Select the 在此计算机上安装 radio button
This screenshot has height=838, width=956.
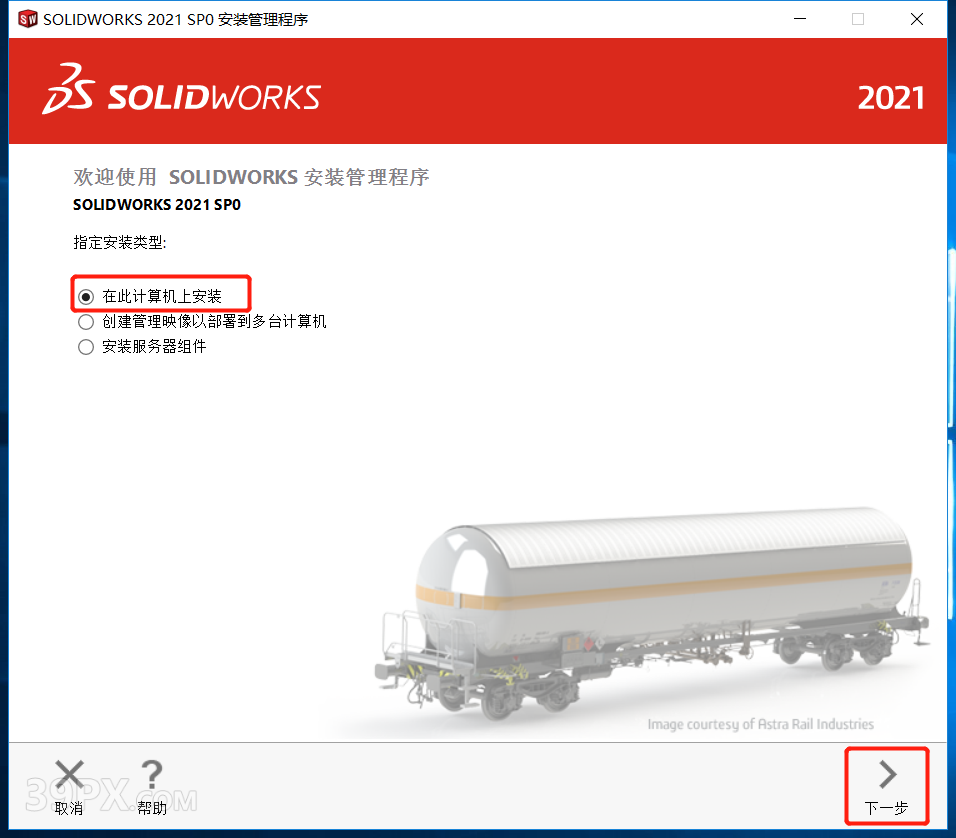(86, 297)
